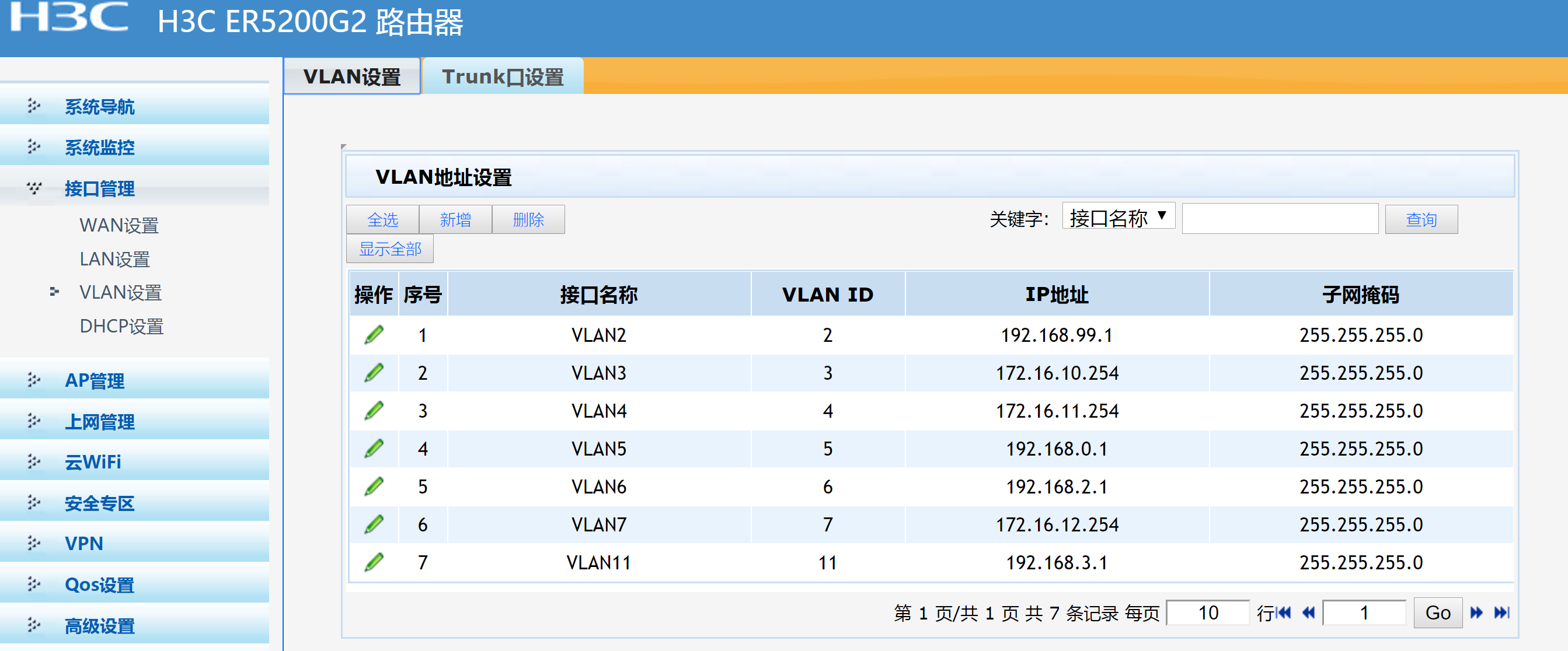This screenshot has height=651, width=1568.
Task: Collapse the 接口管理 sidebar section
Action: [100, 188]
